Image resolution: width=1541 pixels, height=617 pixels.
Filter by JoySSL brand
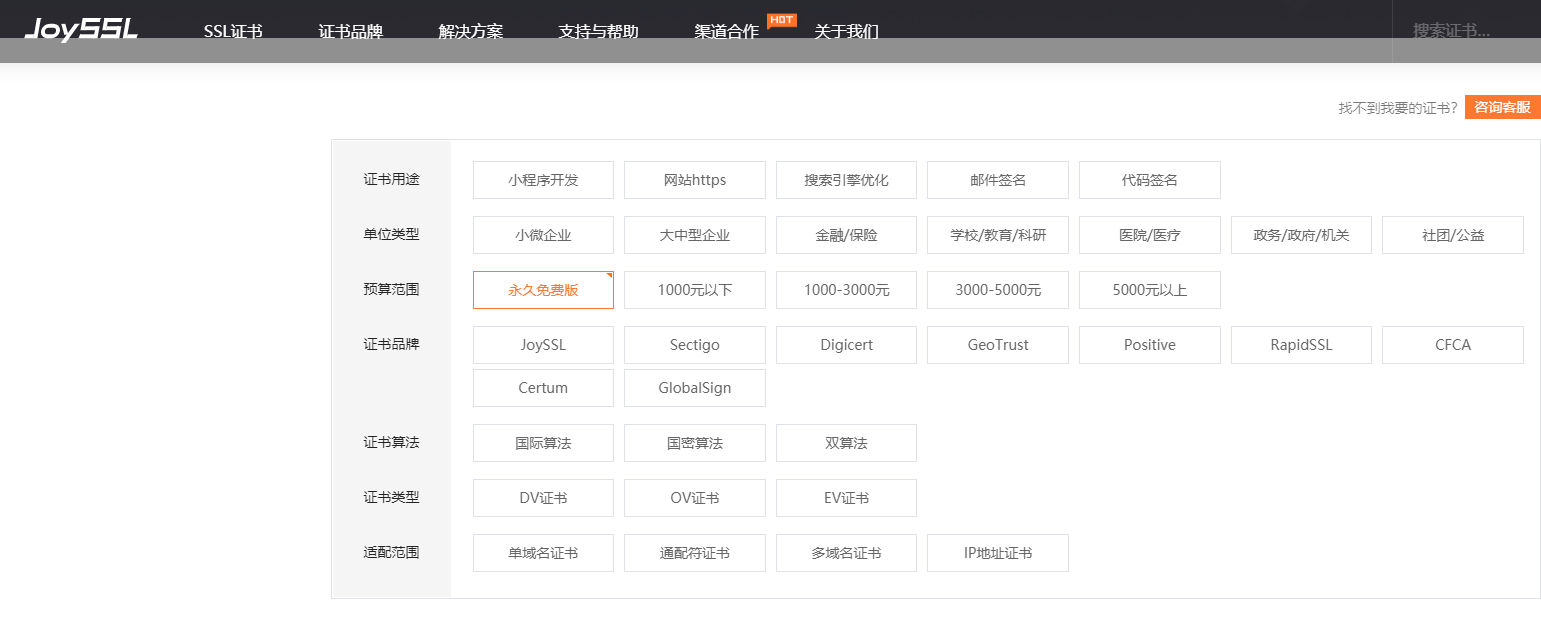point(543,345)
